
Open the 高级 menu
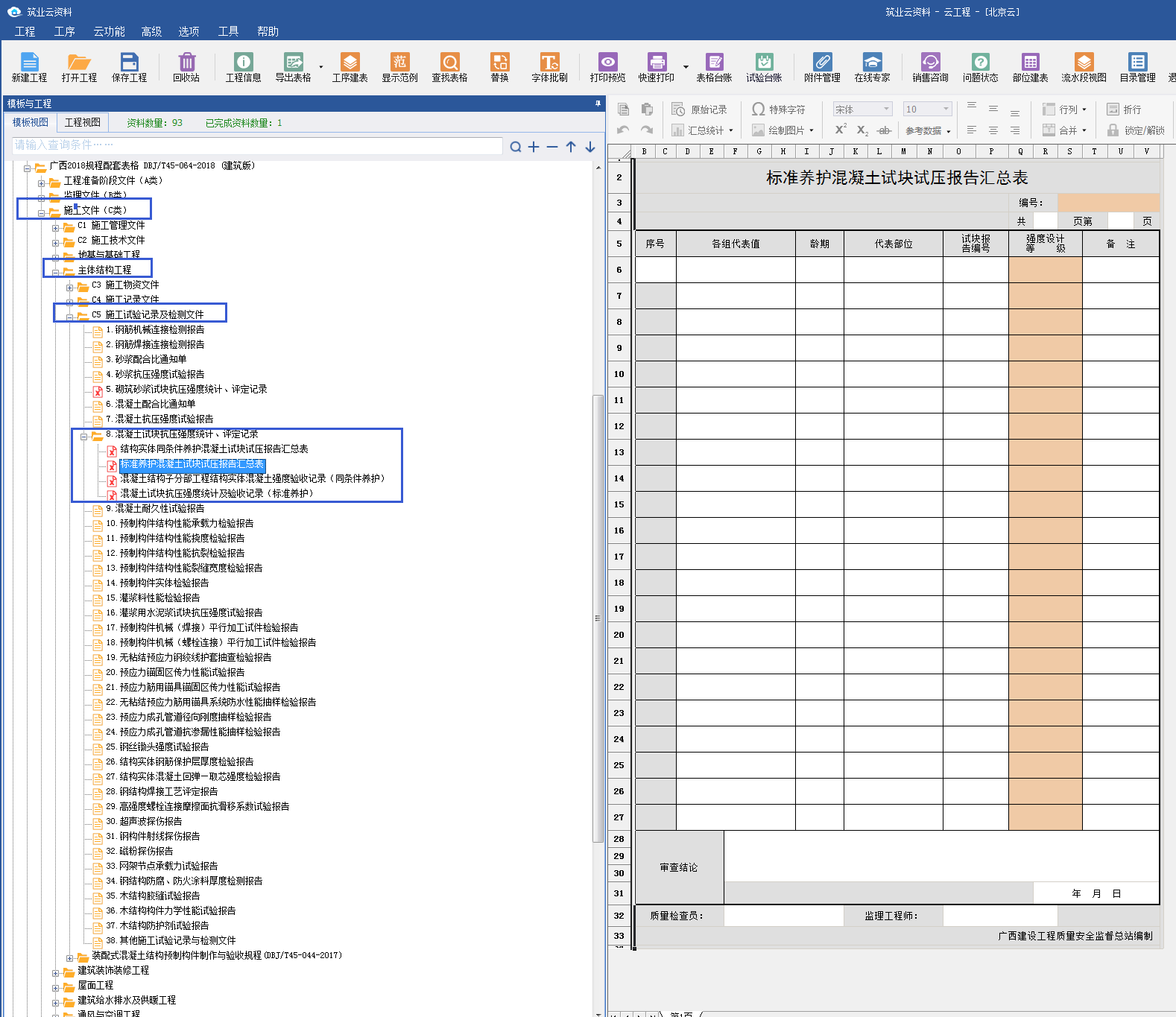151,31
